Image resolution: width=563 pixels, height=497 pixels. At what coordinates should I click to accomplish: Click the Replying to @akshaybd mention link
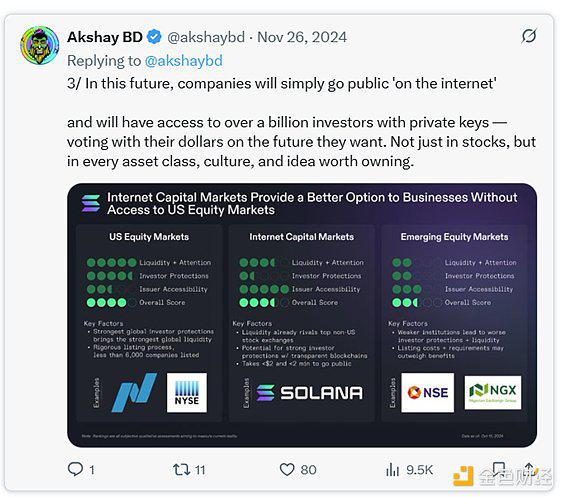click(x=184, y=61)
